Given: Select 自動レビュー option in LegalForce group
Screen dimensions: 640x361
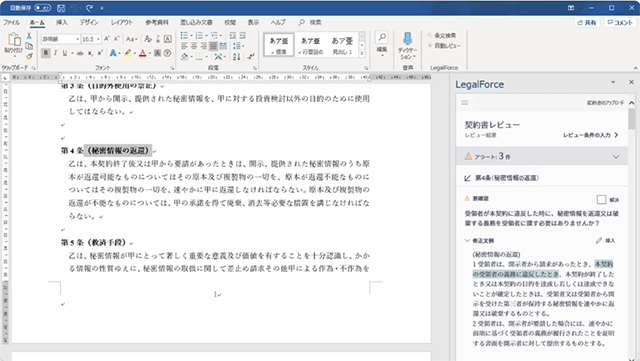Looking at the screenshot, I should pyautogui.click(x=444, y=46).
